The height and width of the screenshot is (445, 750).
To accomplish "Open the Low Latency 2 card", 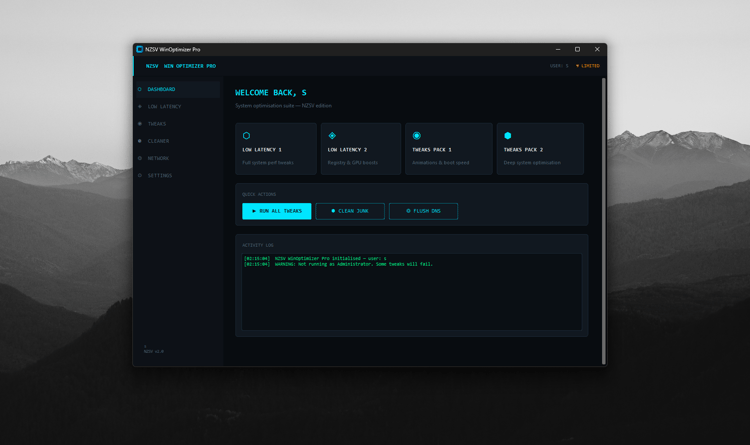I will (x=361, y=149).
